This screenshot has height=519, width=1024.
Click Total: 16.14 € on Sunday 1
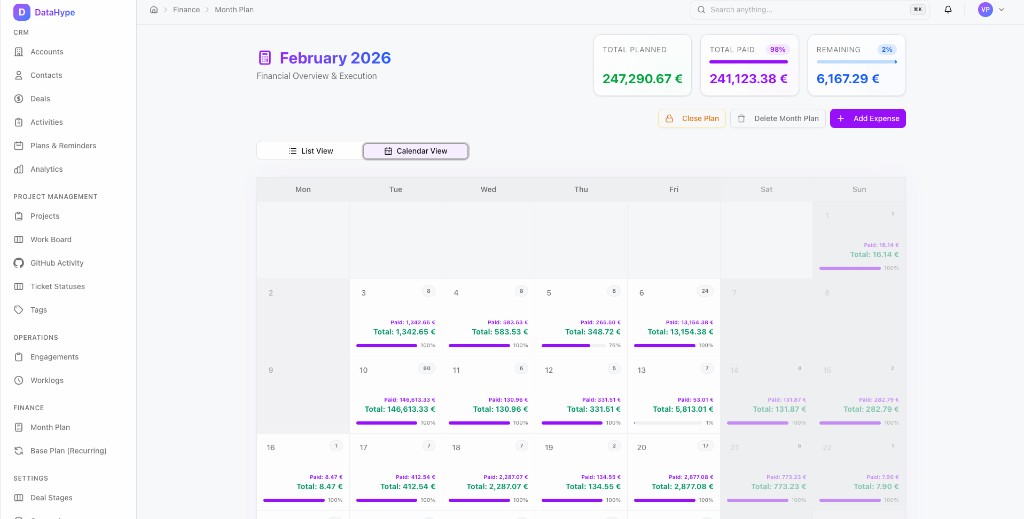874,255
